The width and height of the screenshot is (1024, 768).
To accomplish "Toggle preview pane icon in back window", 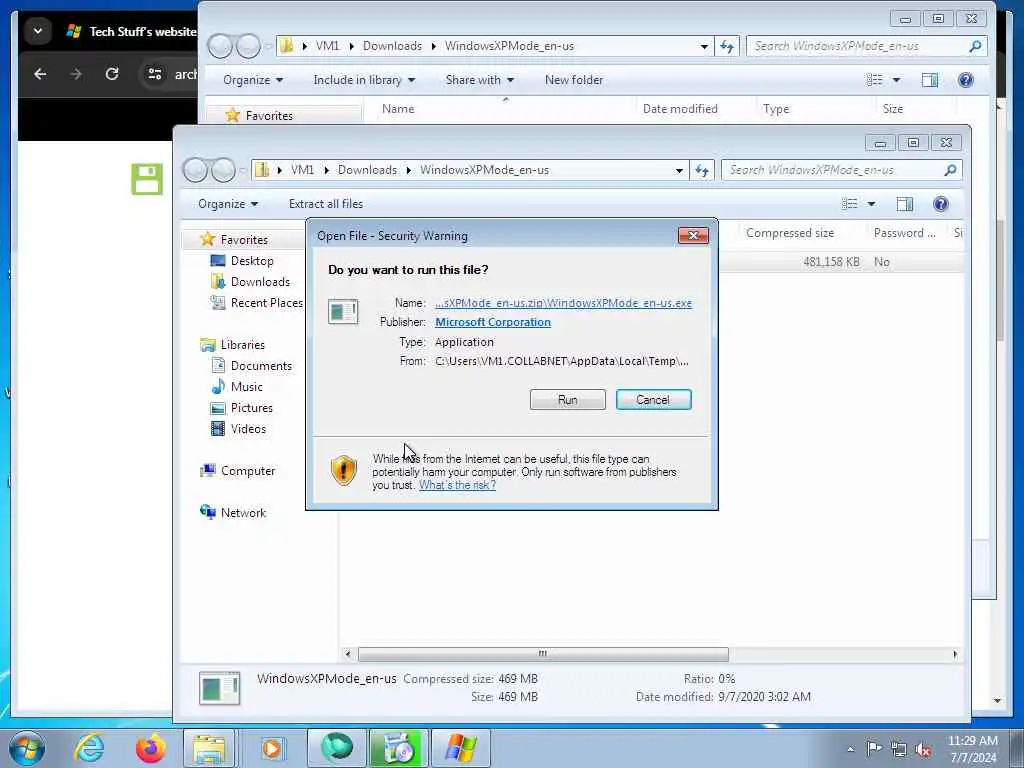I will click(x=929, y=80).
